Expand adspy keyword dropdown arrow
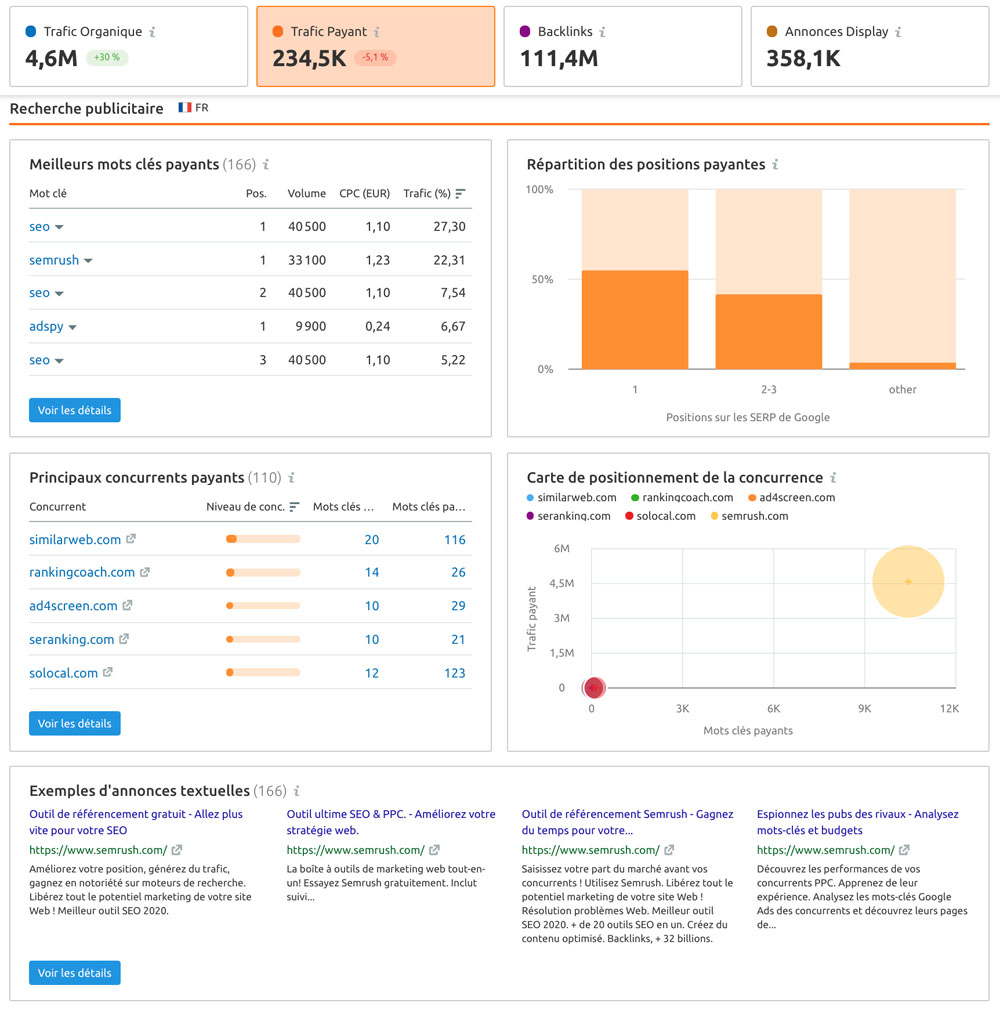 tap(72, 327)
